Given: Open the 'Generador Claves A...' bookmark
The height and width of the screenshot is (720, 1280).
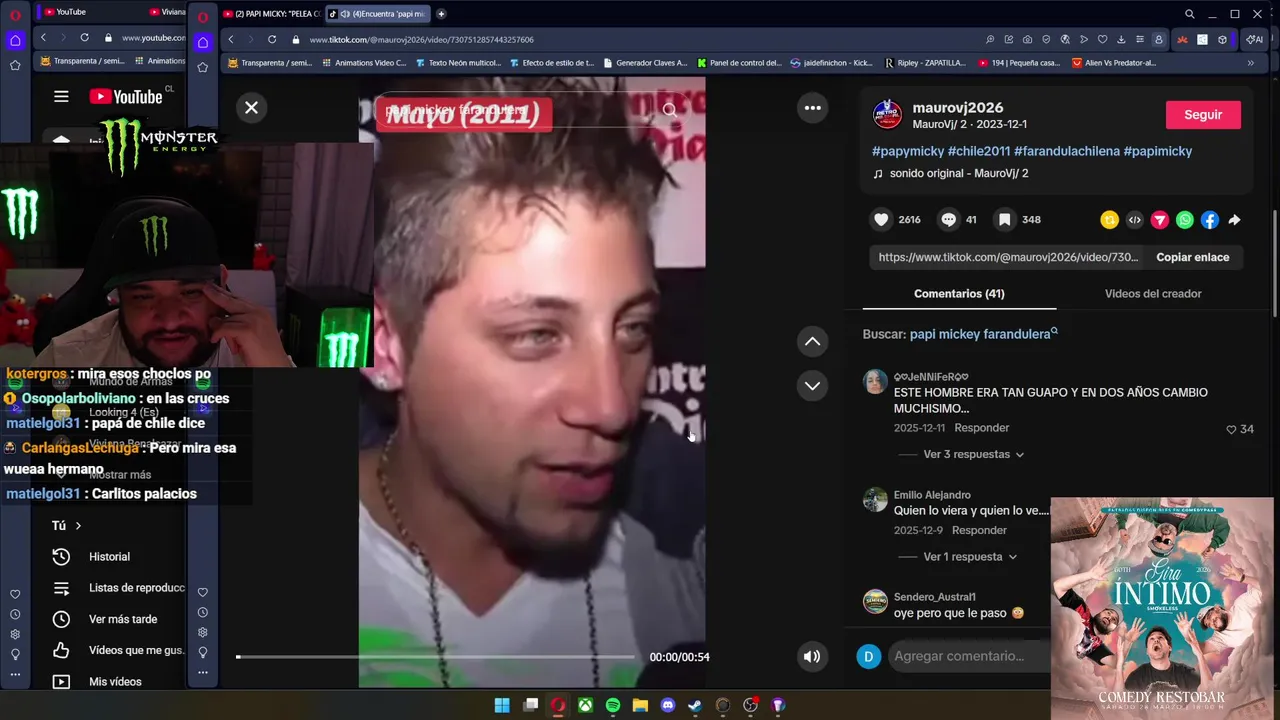Looking at the screenshot, I should coord(645,62).
